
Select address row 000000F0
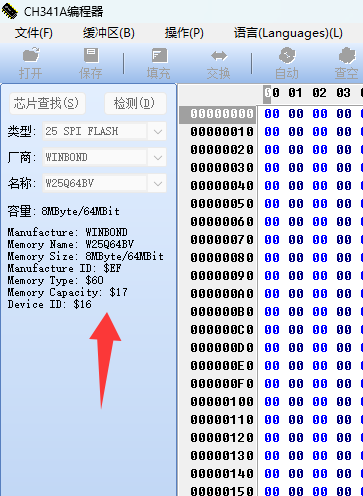click(222, 384)
